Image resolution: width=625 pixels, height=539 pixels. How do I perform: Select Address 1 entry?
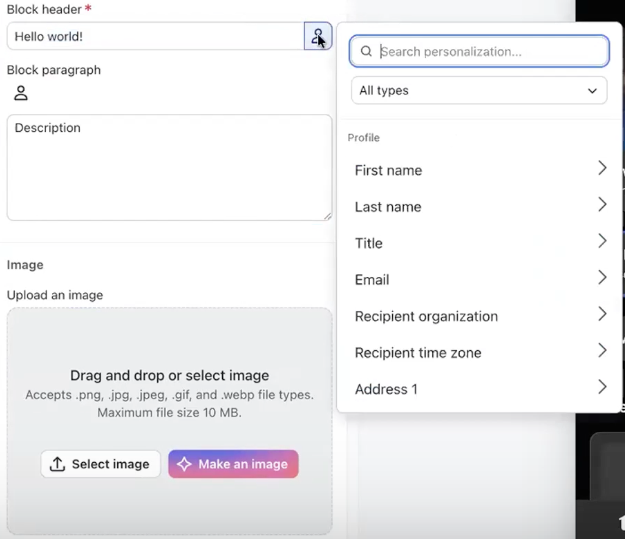tap(479, 389)
